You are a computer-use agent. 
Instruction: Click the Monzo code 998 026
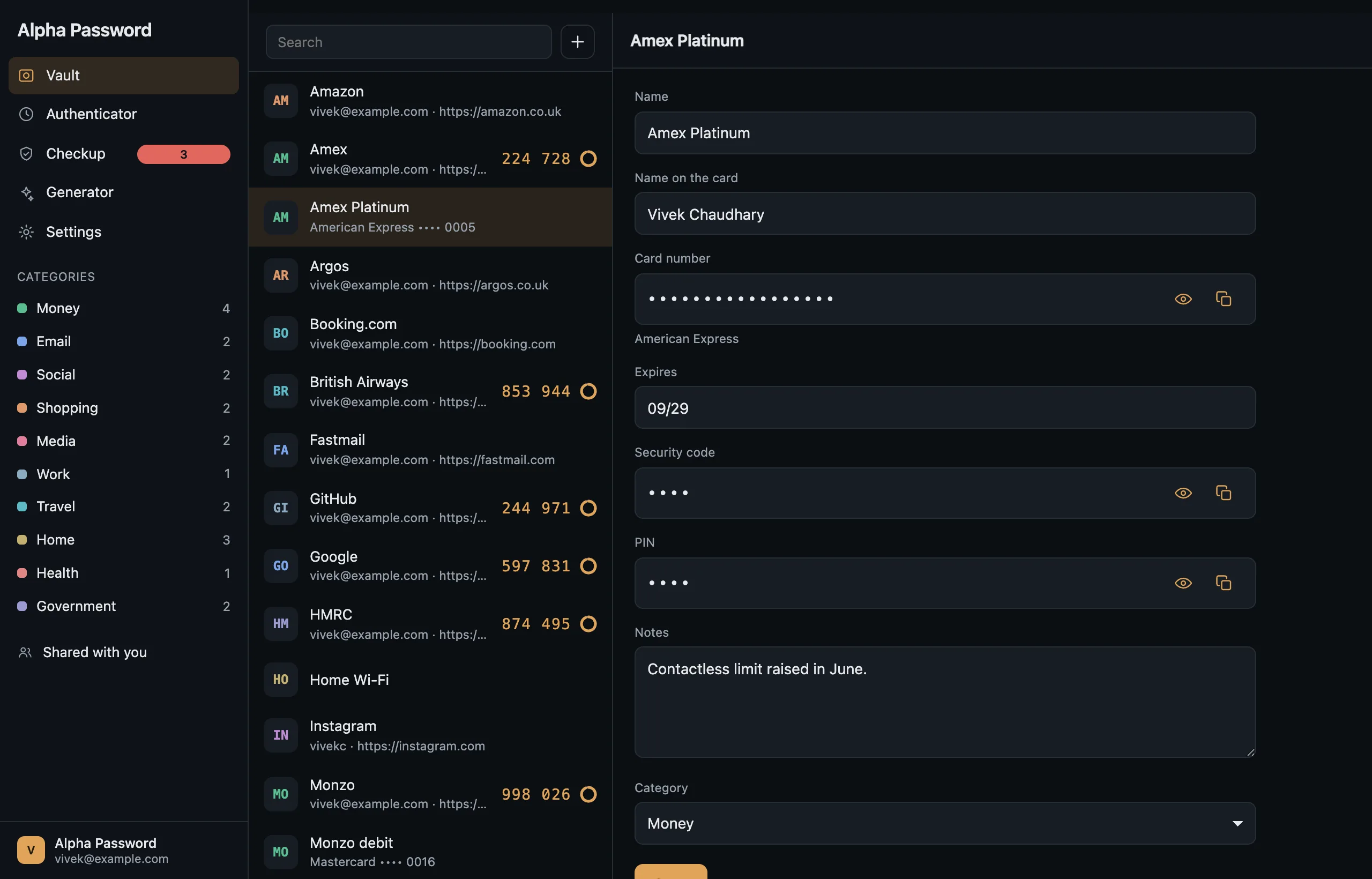coord(536,794)
